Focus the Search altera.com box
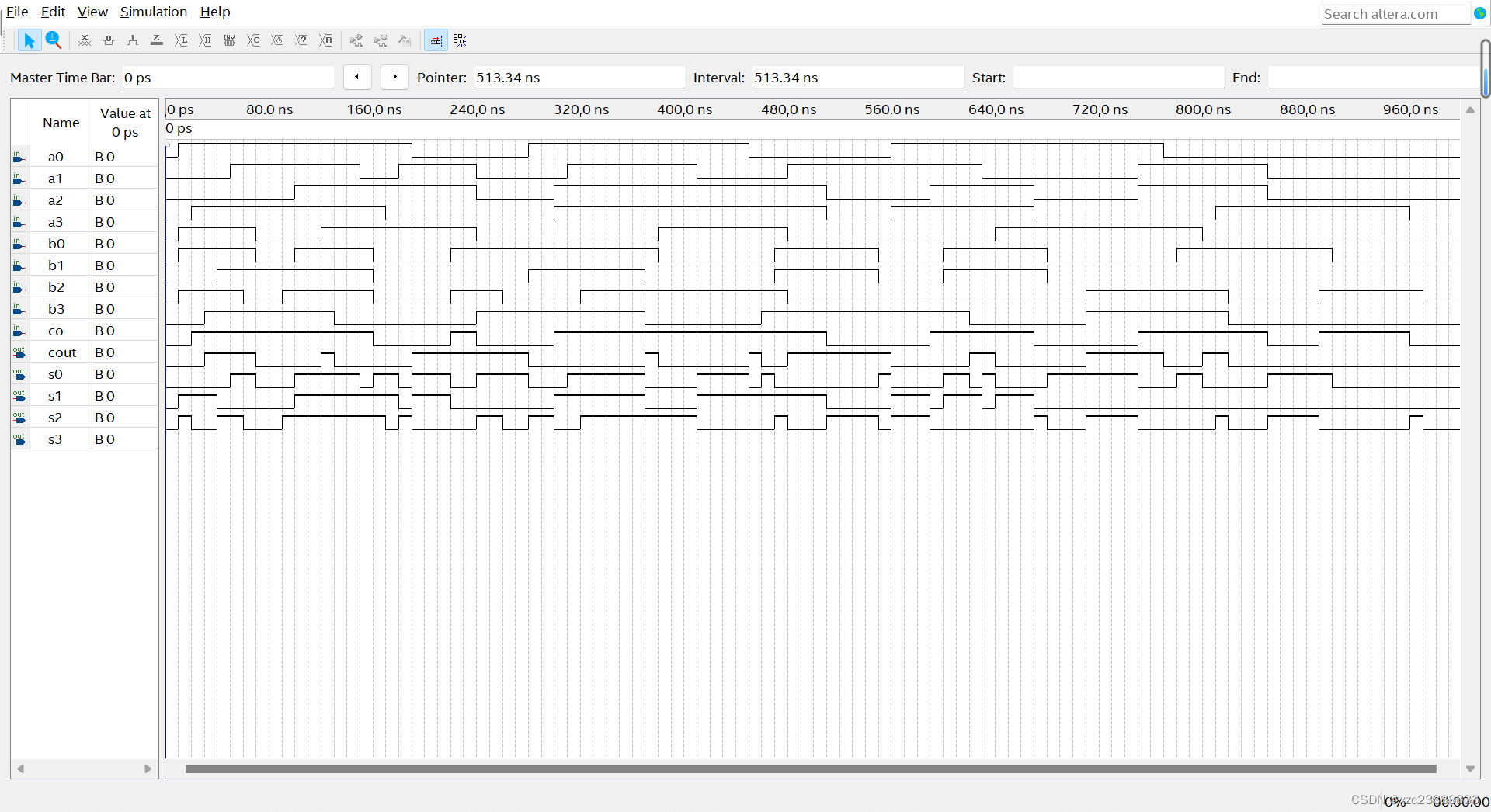This screenshot has width=1491, height=812. (1395, 14)
